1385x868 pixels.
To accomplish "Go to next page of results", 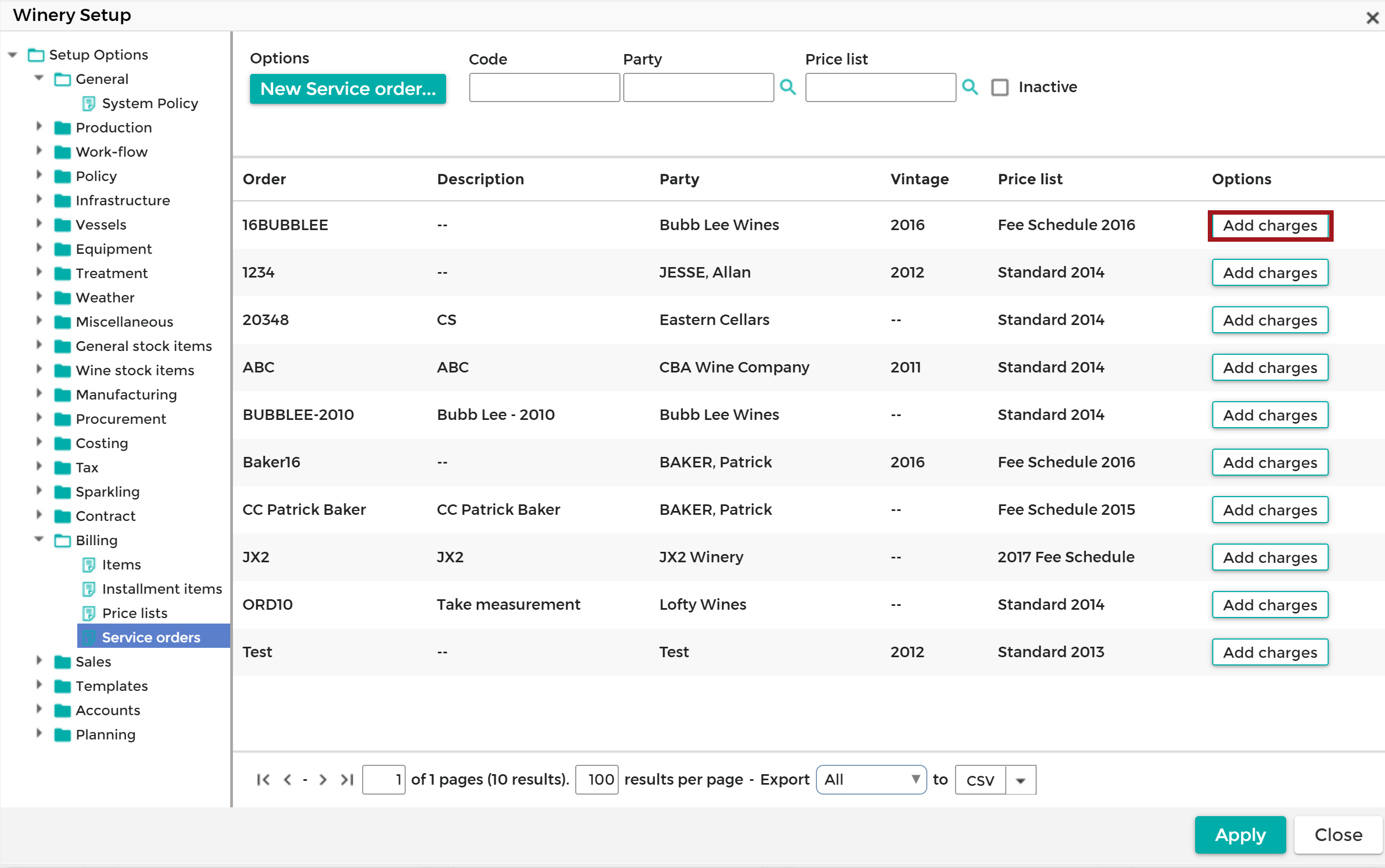I will pyautogui.click(x=323, y=780).
